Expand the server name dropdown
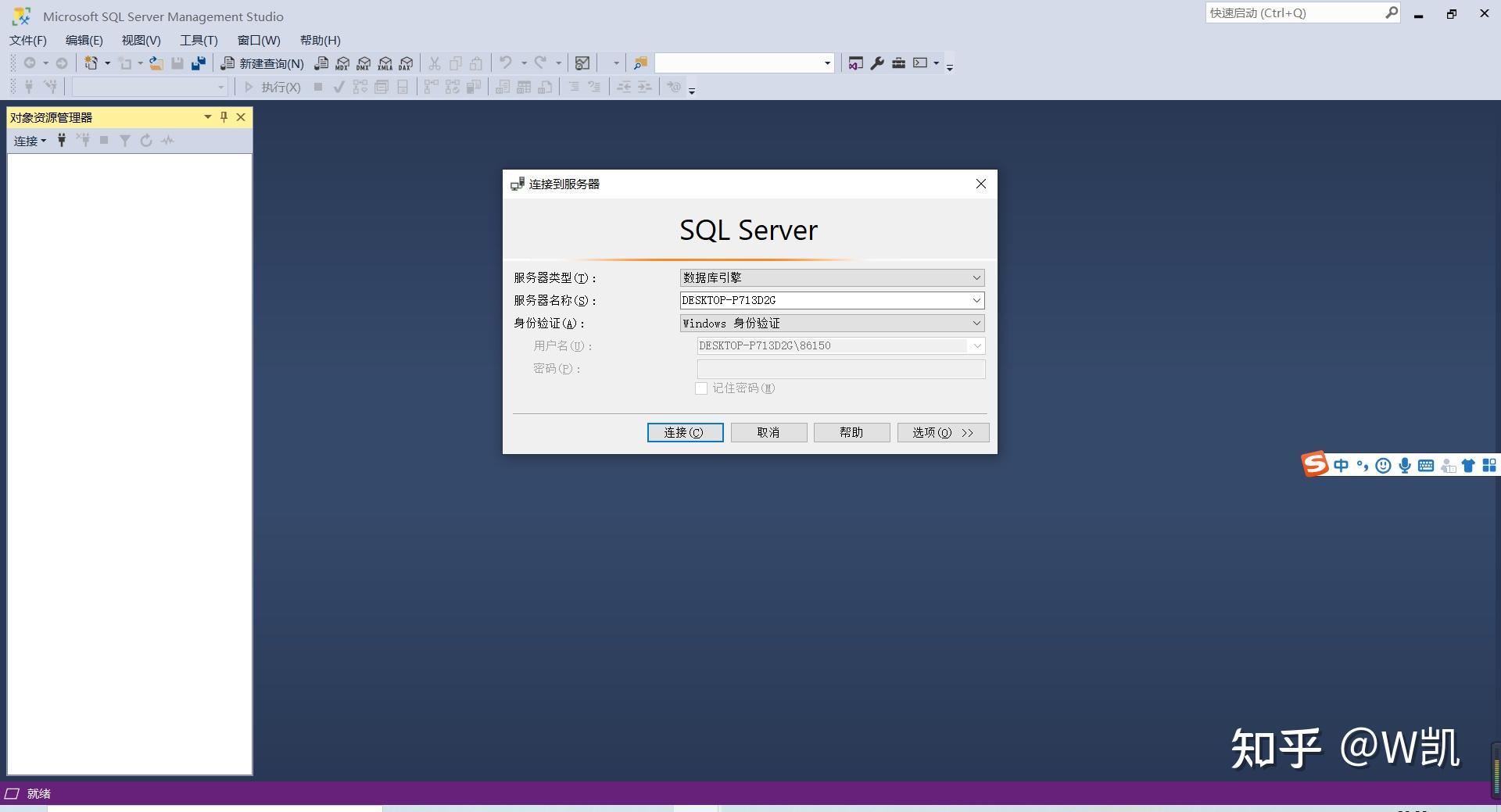 point(976,300)
